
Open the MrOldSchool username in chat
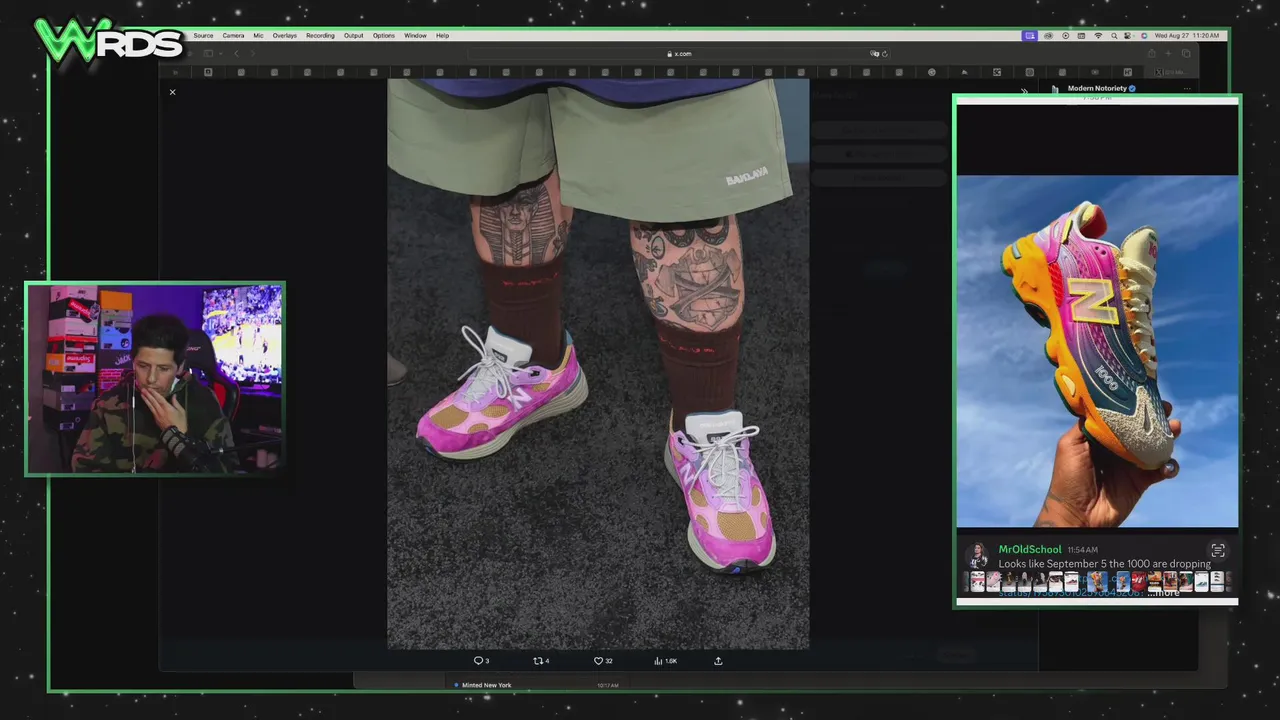coord(1030,549)
